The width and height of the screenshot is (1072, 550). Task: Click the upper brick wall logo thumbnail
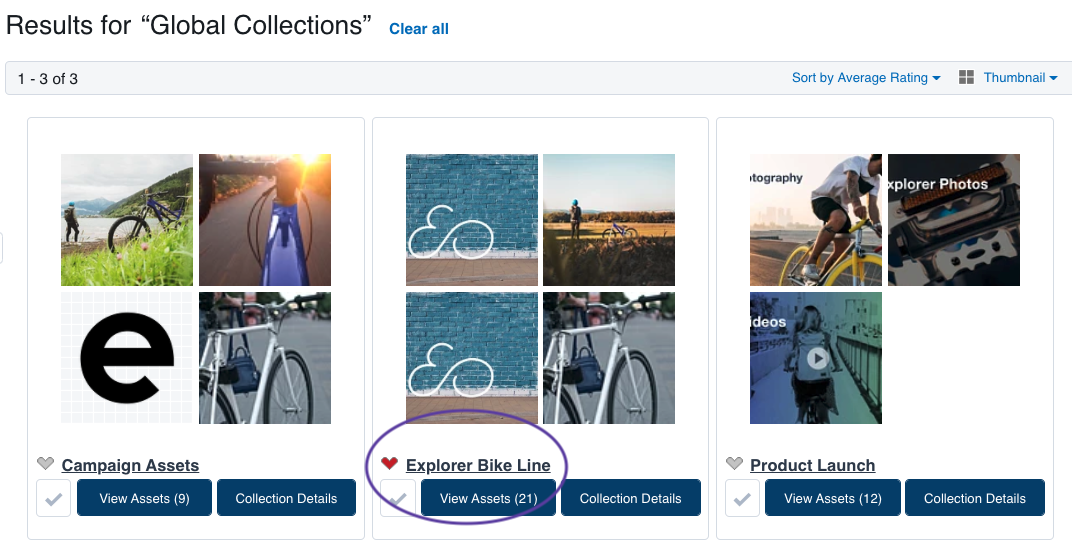472,220
